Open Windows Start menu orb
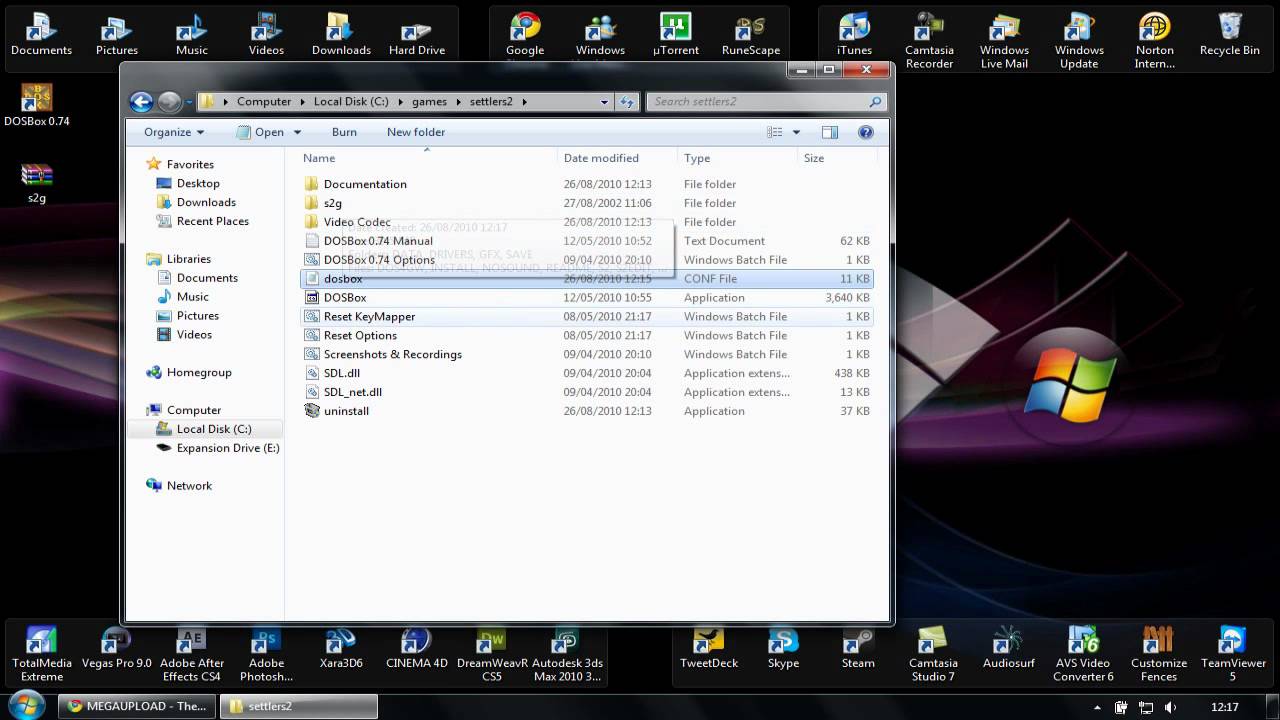This screenshot has width=1280, height=720. [26, 704]
